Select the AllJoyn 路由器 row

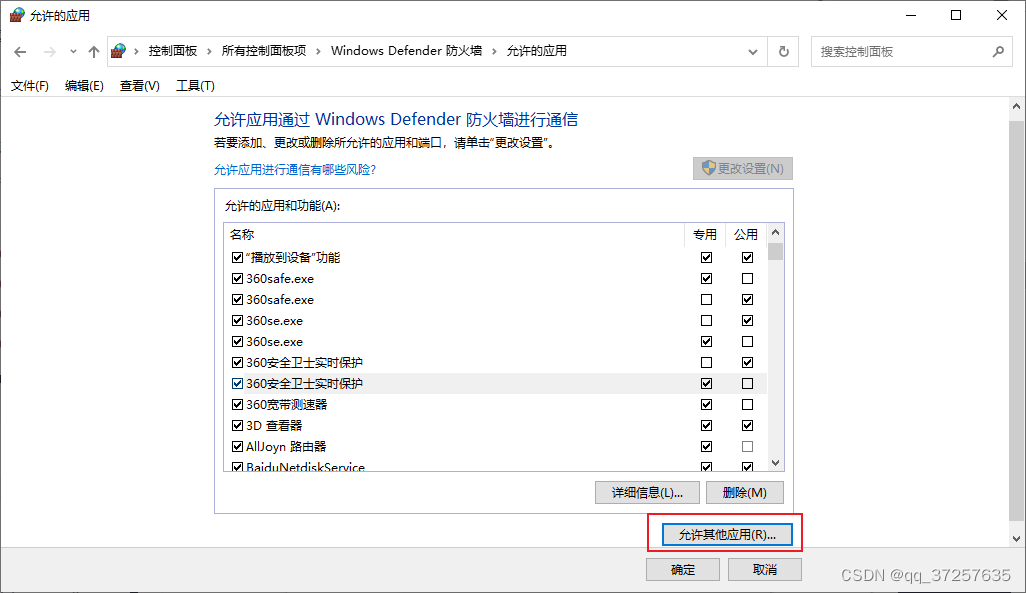point(495,446)
